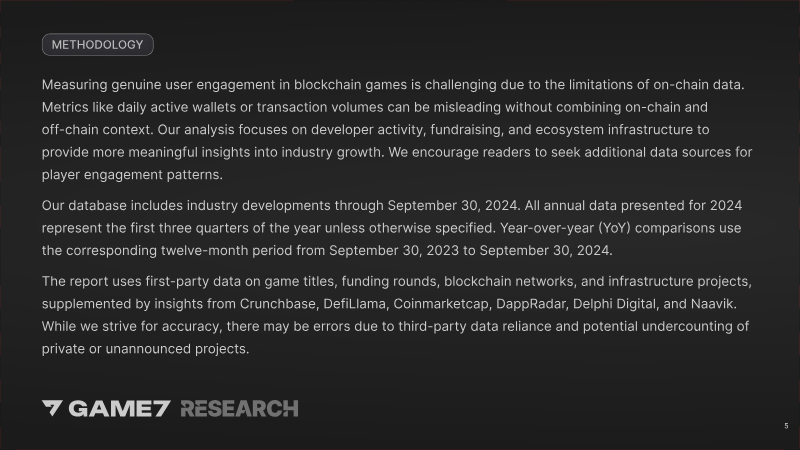The width and height of the screenshot is (800, 450).
Task: Click the Game7 arrow logo icon
Action: point(53,408)
